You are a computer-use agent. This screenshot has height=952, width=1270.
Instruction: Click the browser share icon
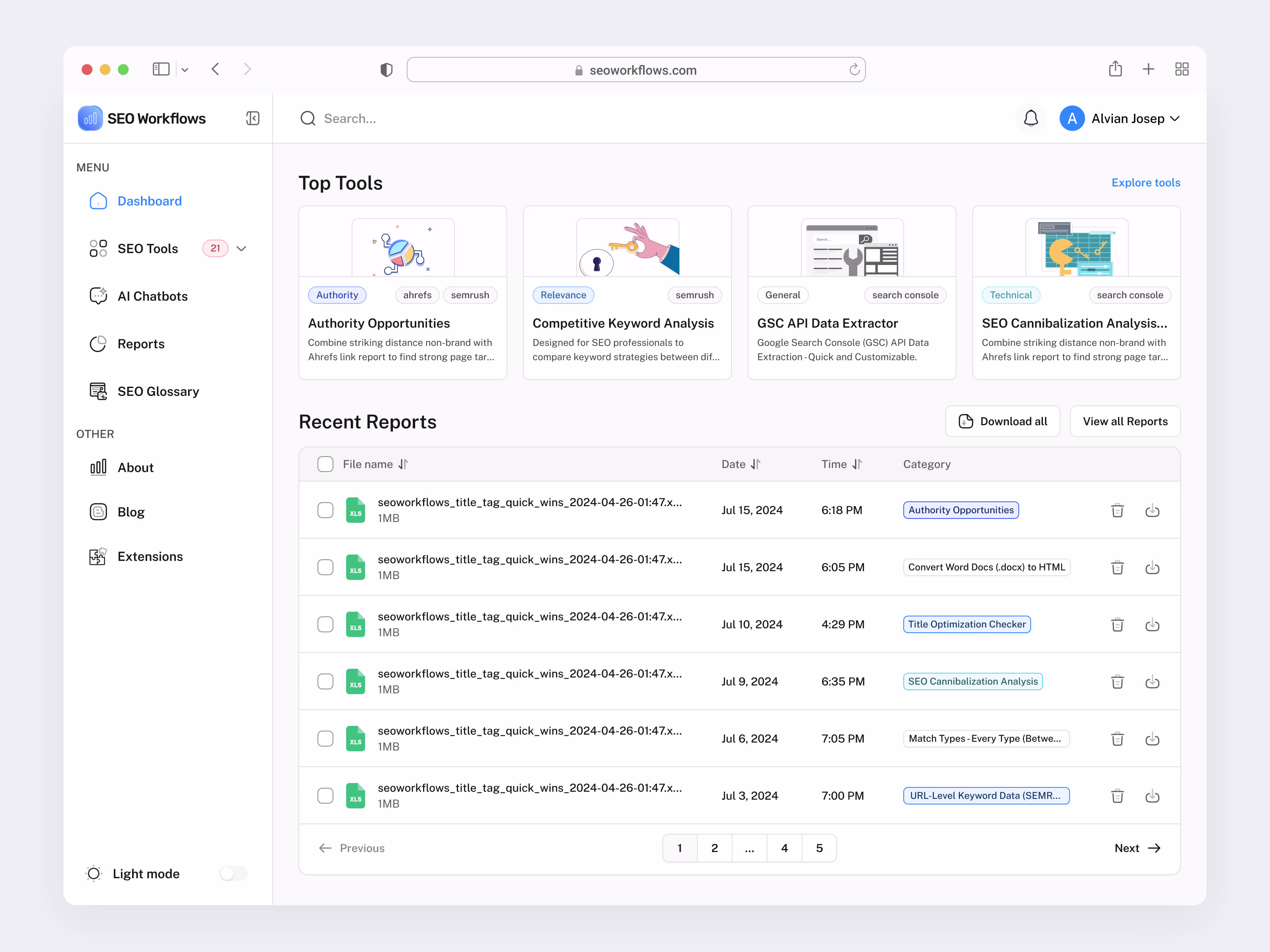1115,69
